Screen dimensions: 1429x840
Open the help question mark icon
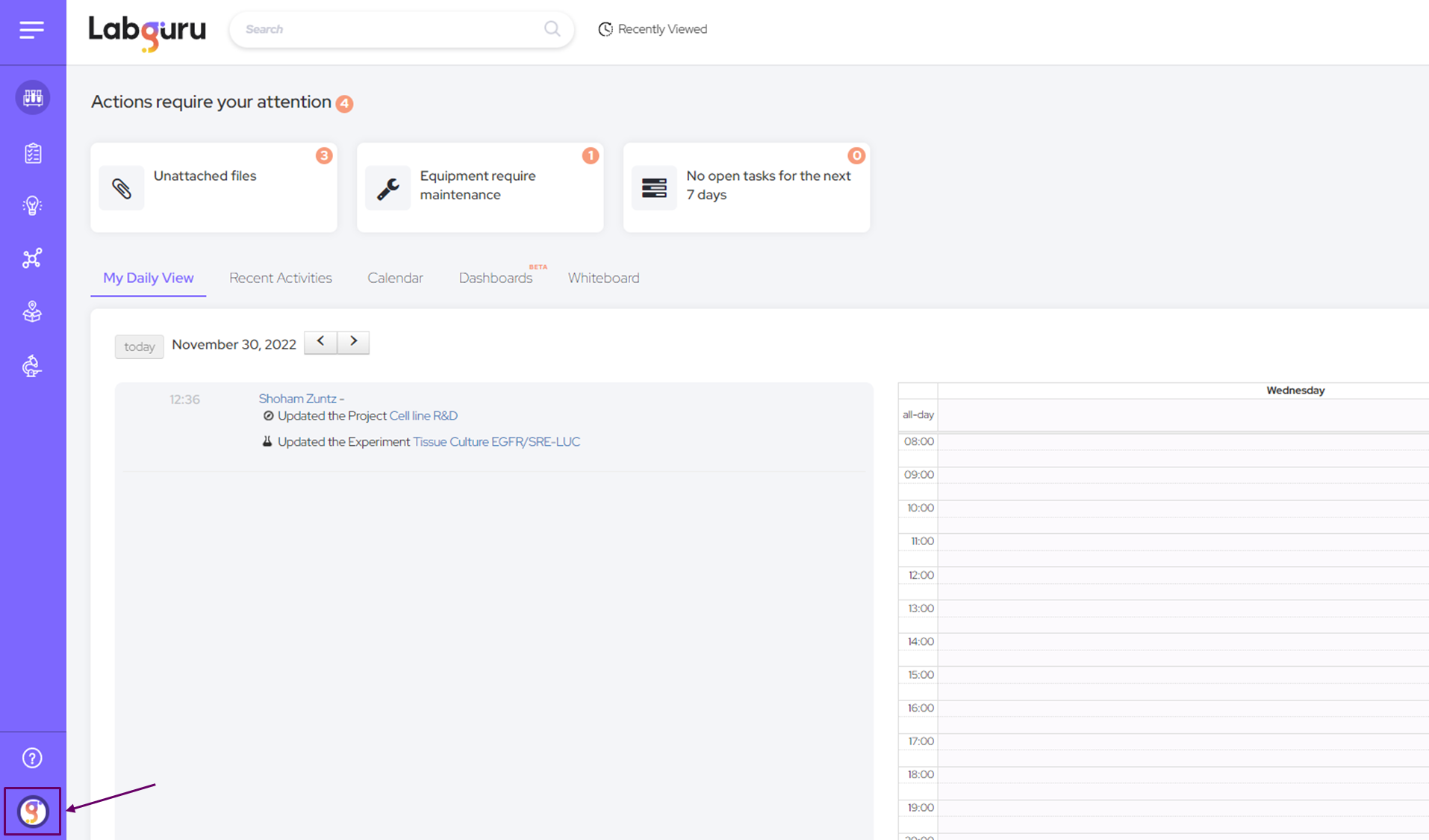point(32,758)
